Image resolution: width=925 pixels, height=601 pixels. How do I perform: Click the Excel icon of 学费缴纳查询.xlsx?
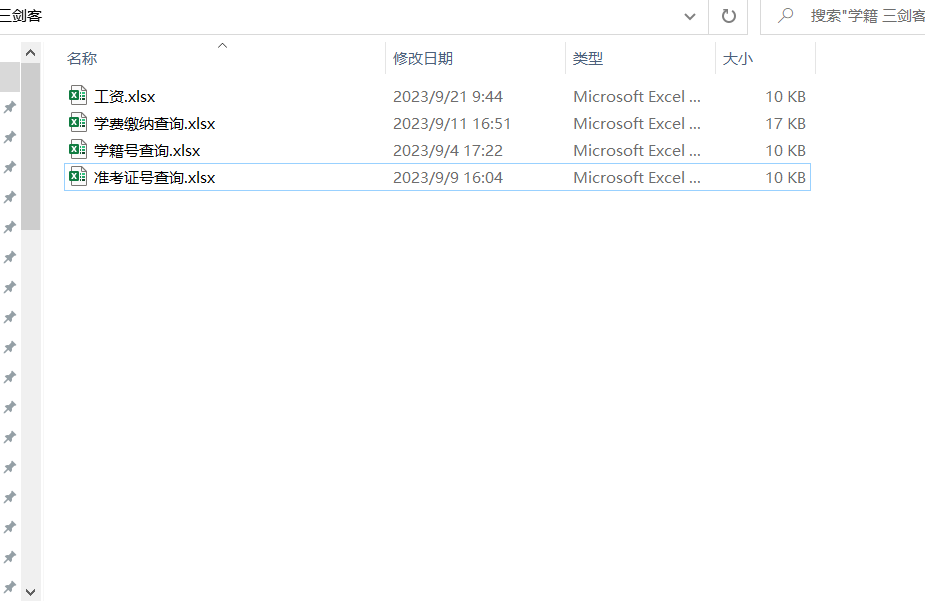78,123
